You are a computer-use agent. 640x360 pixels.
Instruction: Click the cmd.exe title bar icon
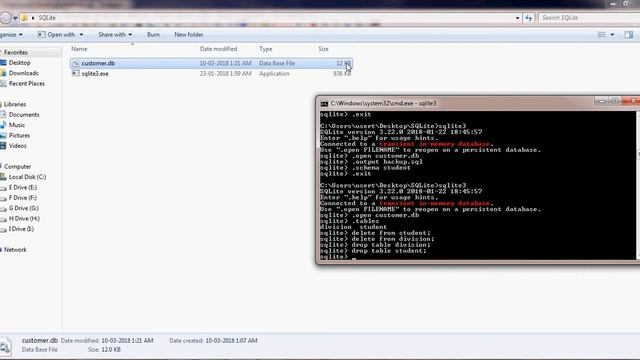[x=324, y=104]
